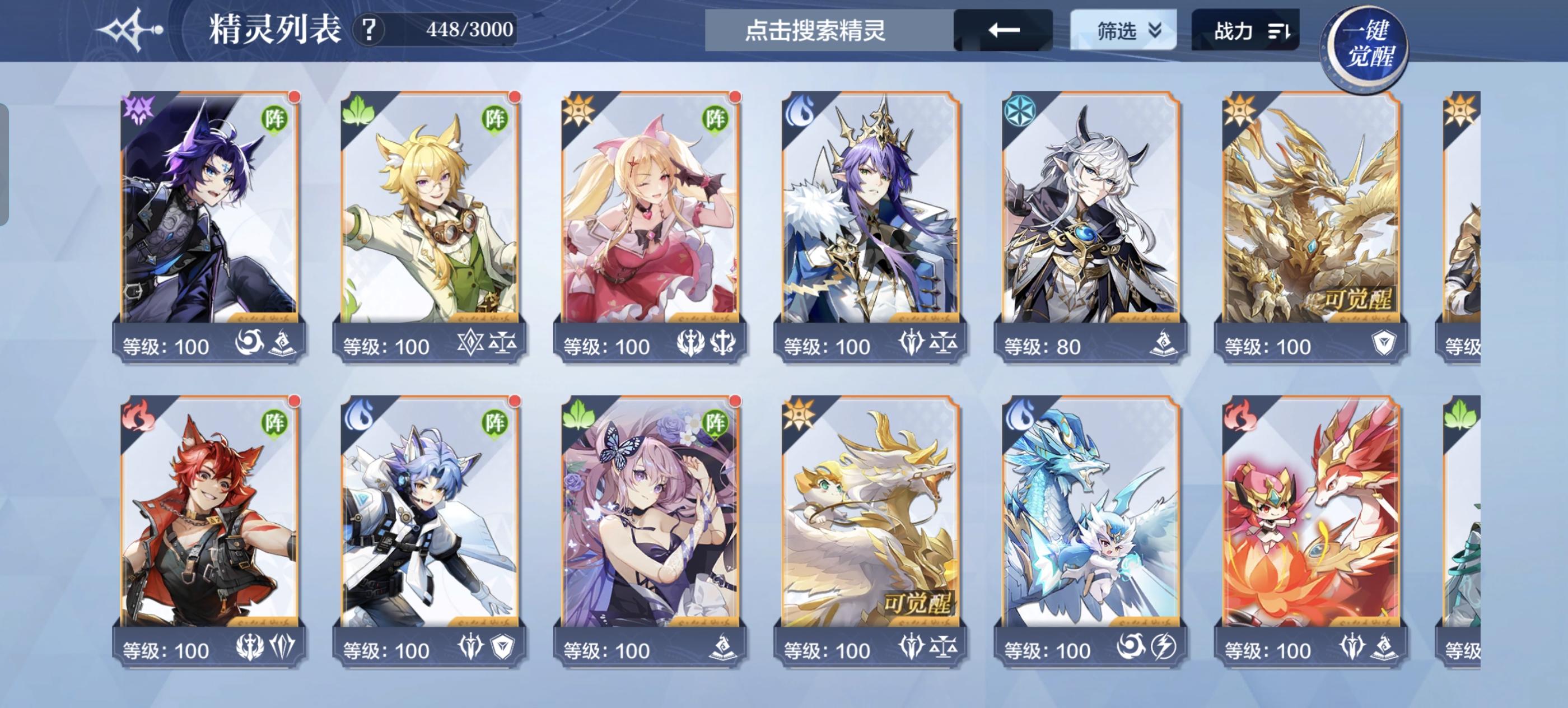Expand the 筛选 filter dropdown
The height and width of the screenshot is (708, 1568).
(1123, 30)
